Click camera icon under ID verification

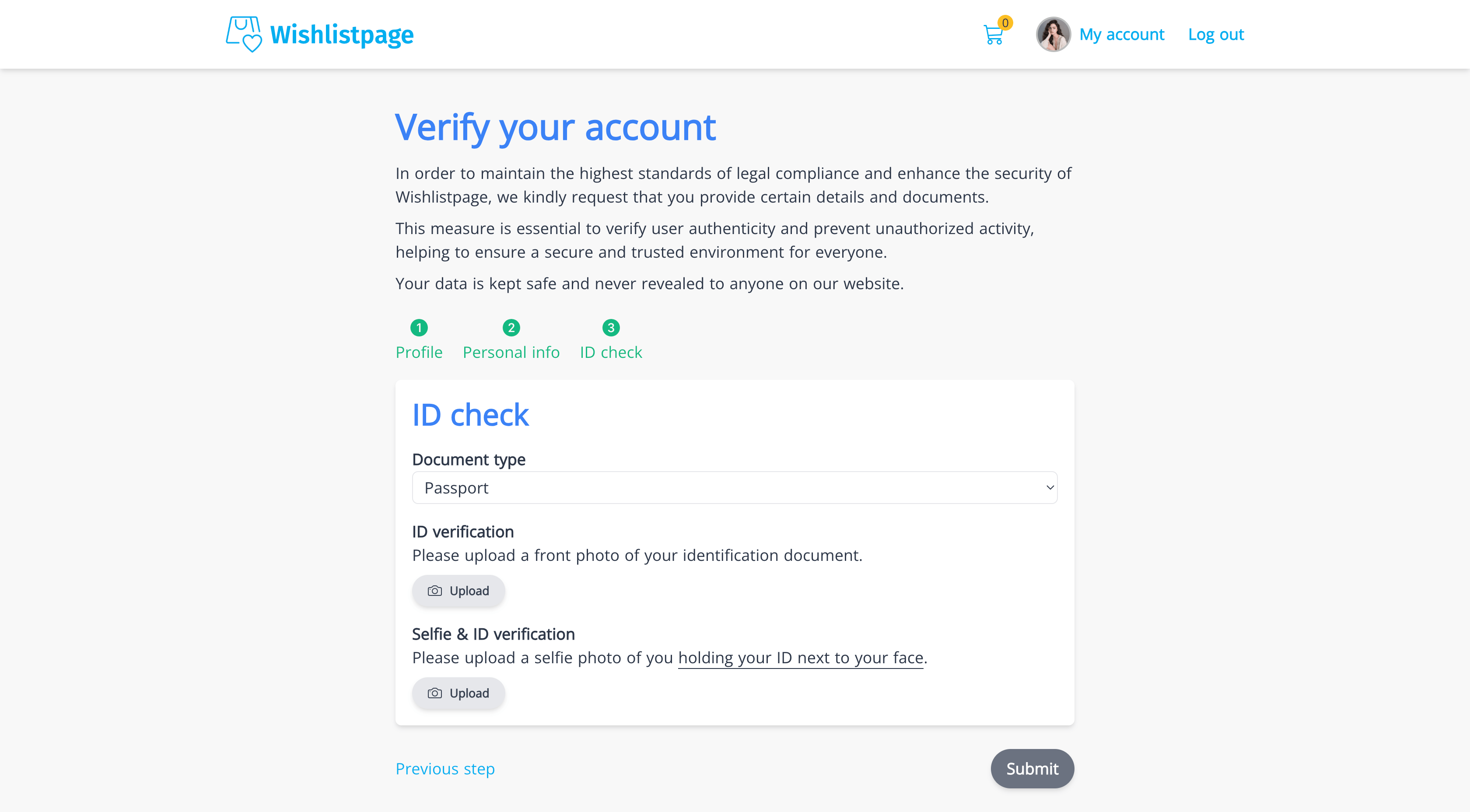pos(435,591)
